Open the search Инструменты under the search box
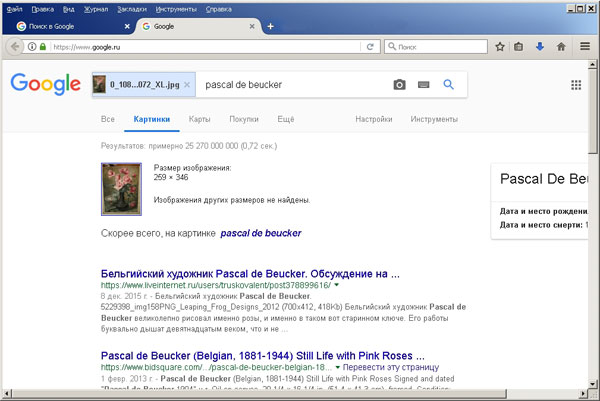 tap(434, 119)
